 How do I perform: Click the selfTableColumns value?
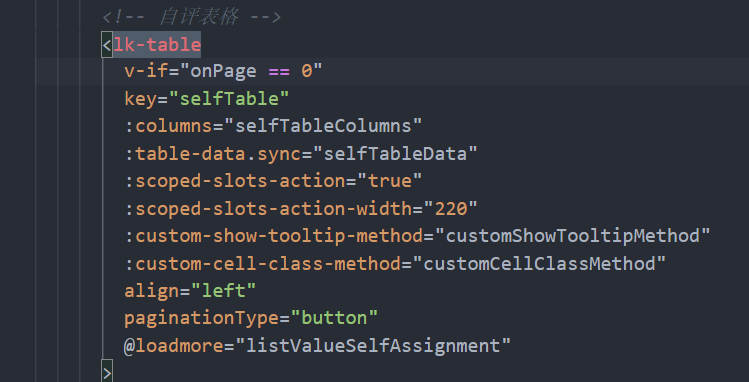click(x=323, y=127)
